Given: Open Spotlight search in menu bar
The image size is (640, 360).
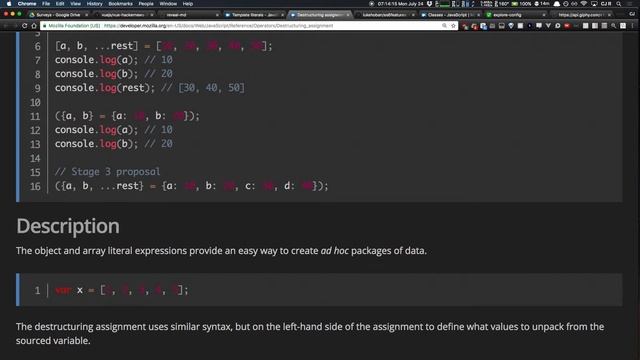Looking at the screenshot, I should [619, 4].
